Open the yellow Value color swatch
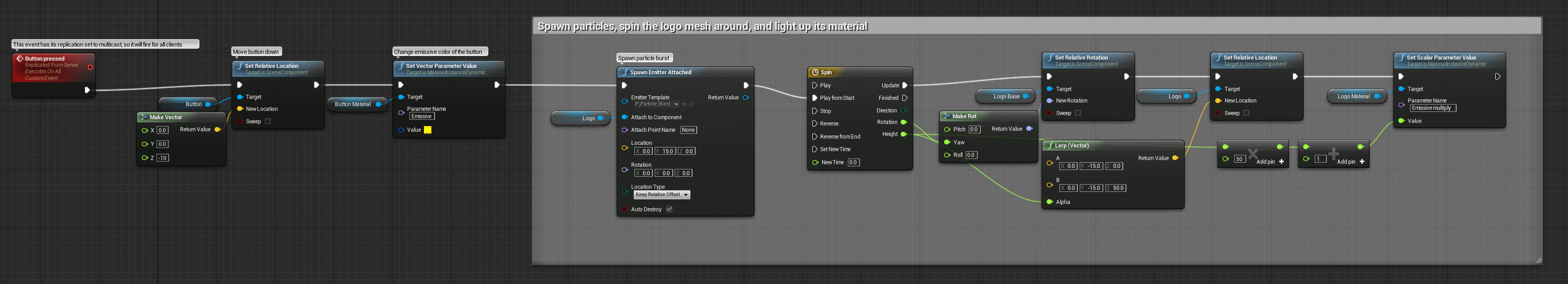 point(427,130)
